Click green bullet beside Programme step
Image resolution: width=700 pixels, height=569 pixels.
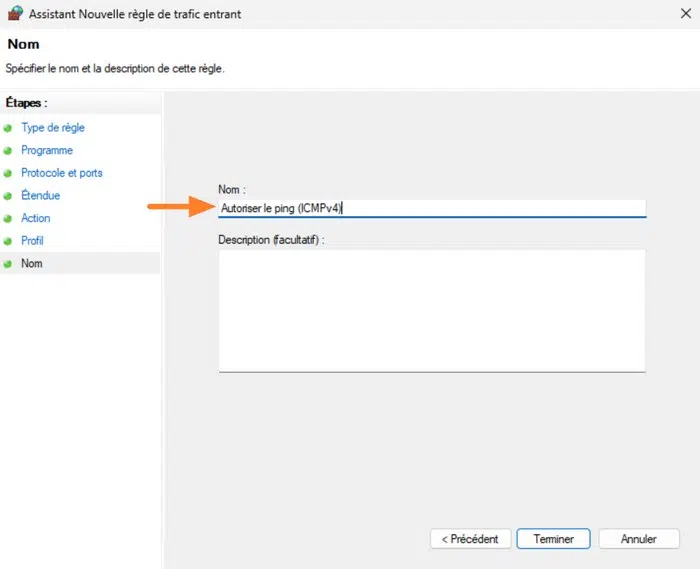(8, 151)
